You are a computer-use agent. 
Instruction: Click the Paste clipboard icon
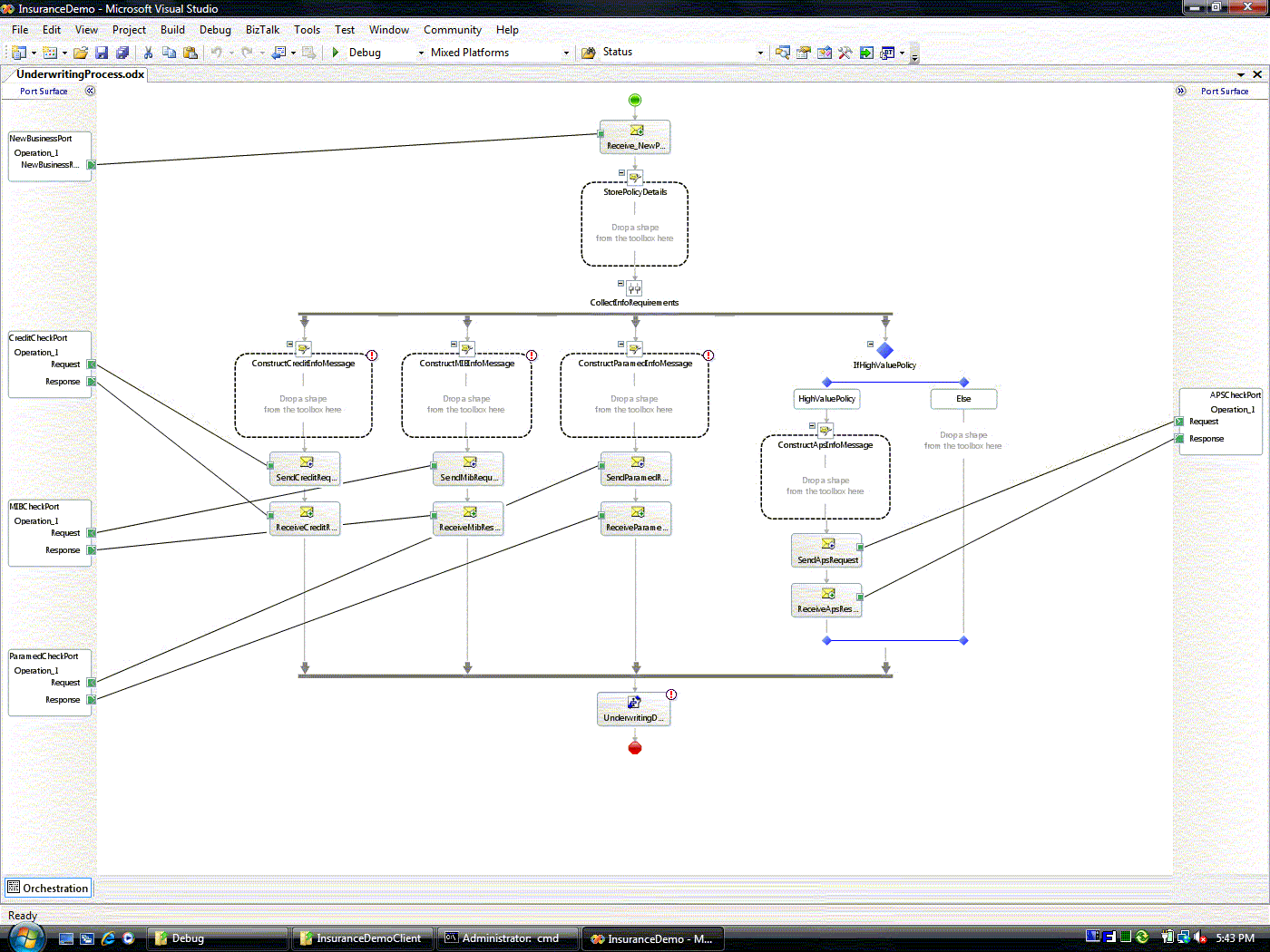(190, 53)
